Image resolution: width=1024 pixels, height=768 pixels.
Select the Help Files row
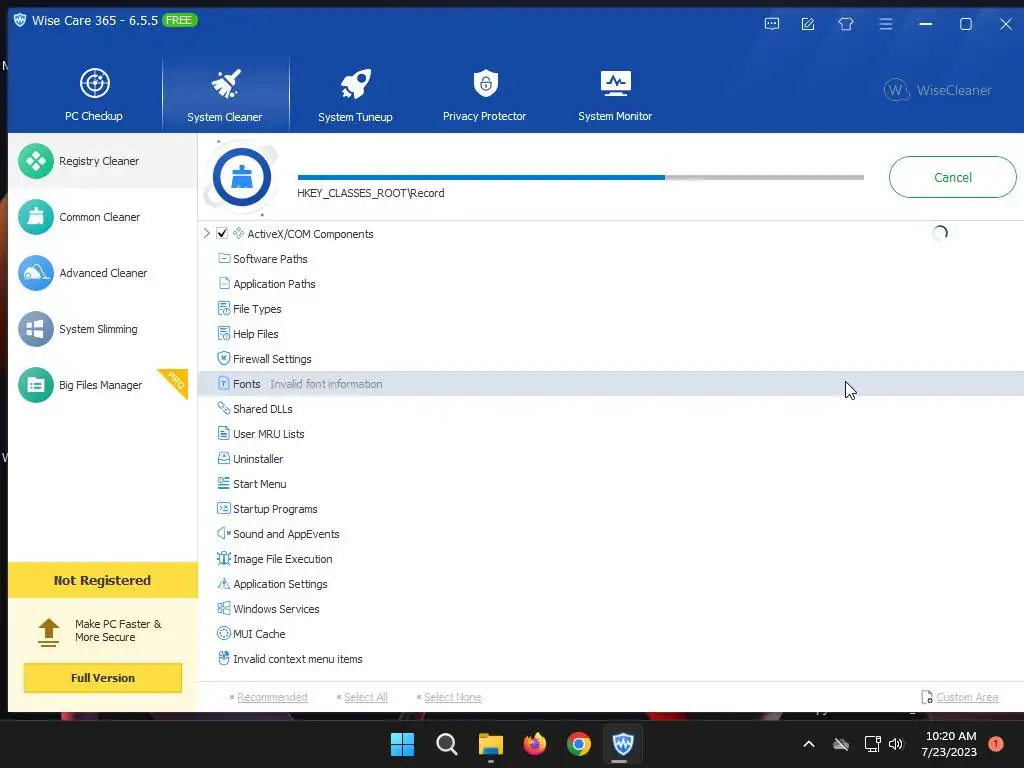[x=611, y=334]
